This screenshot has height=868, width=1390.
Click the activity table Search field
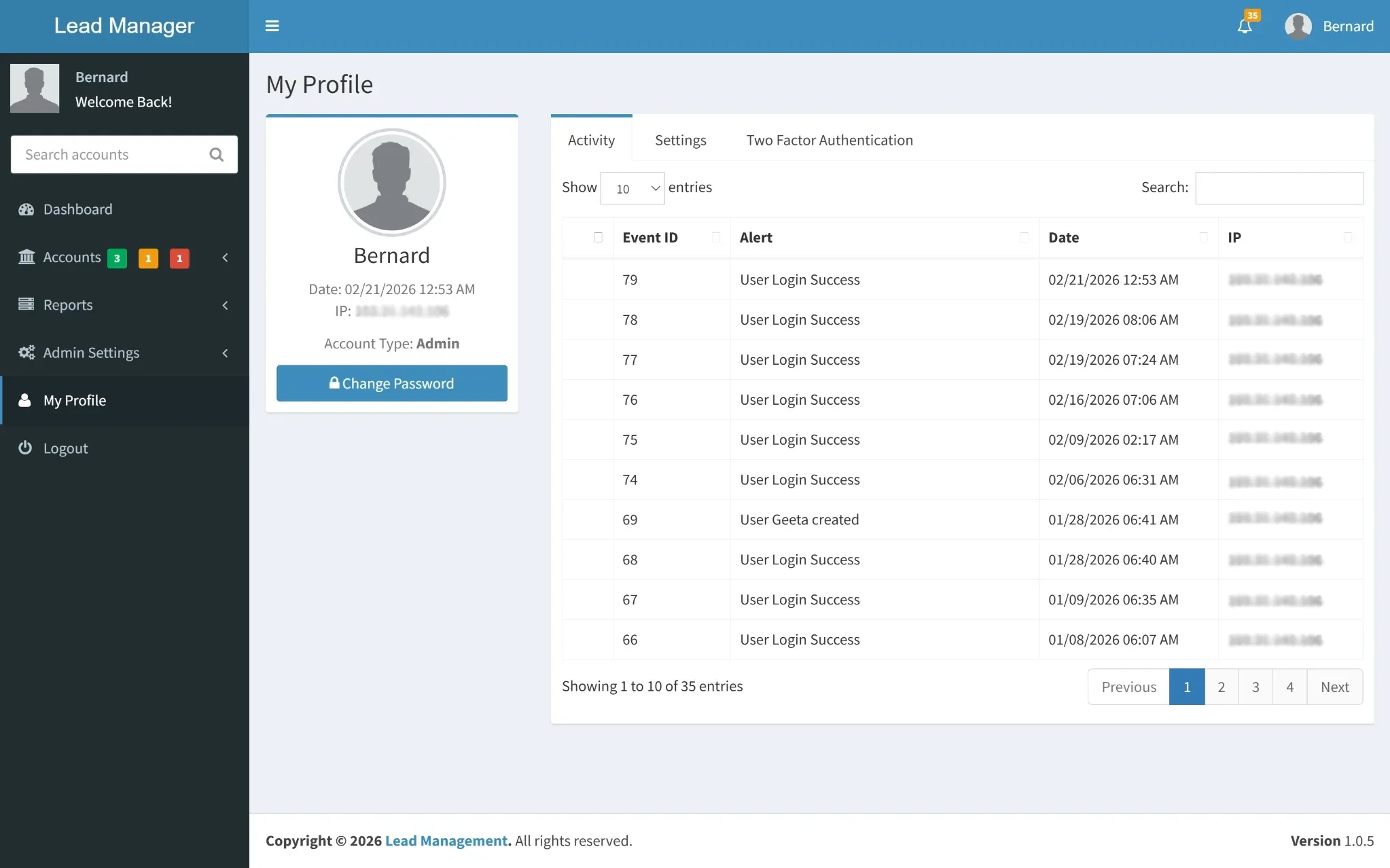pos(1279,188)
